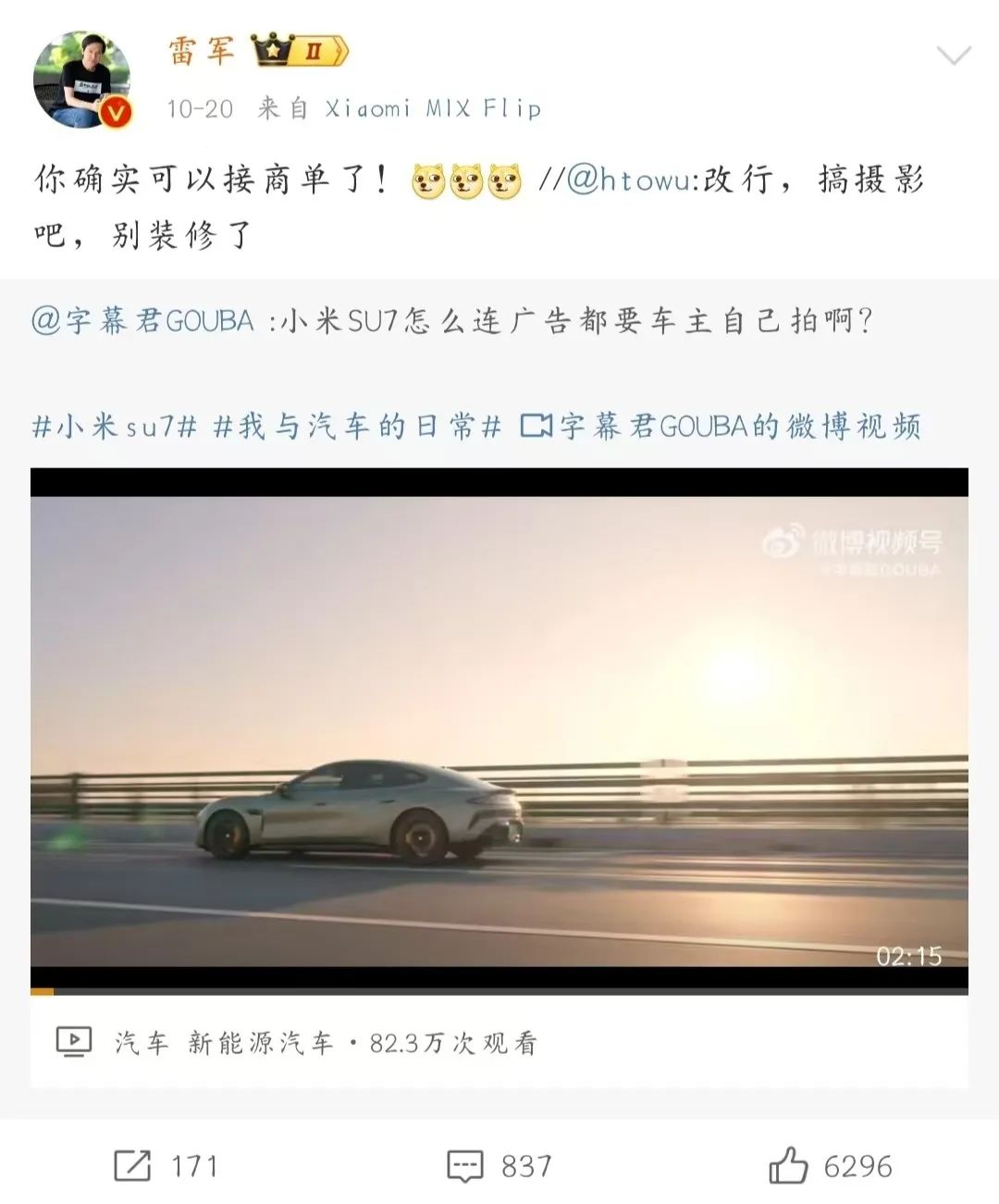Open the @htowu mention

[628, 179]
